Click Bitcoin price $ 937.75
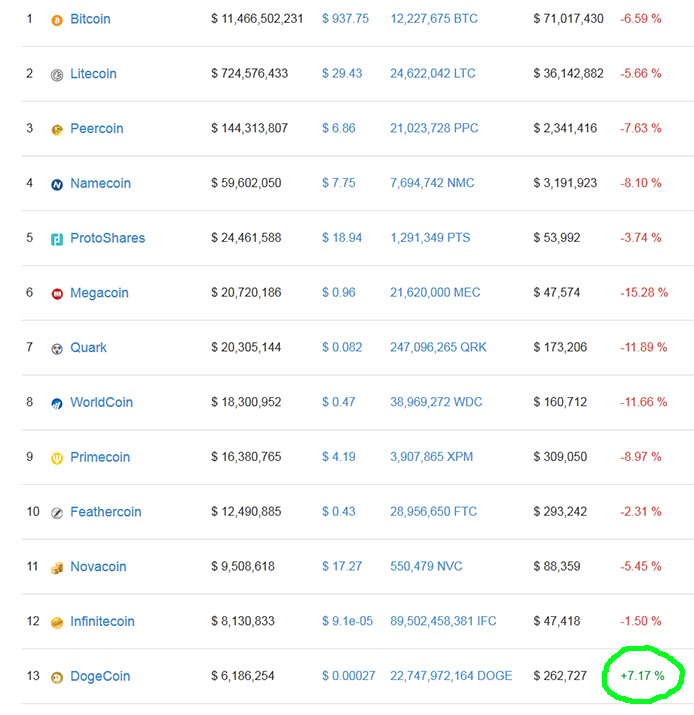This screenshot has width=694, height=715. pos(345,19)
